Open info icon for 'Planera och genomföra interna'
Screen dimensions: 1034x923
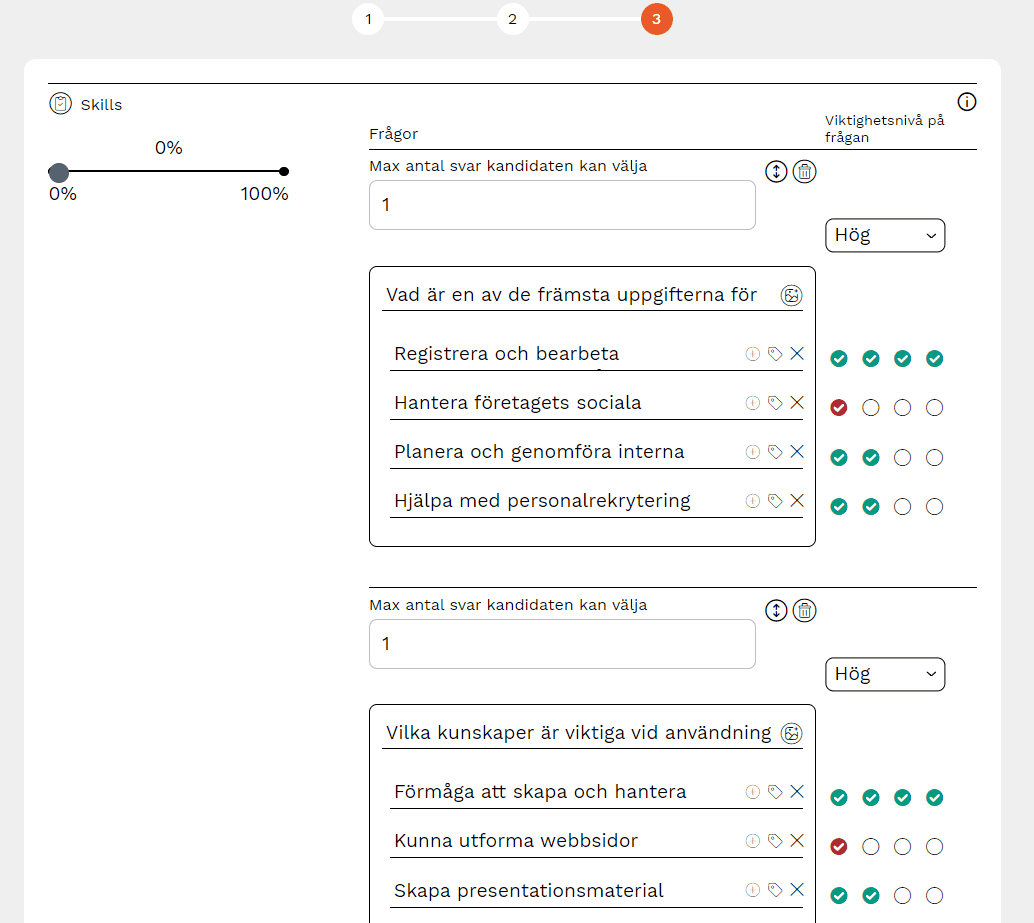pos(753,452)
